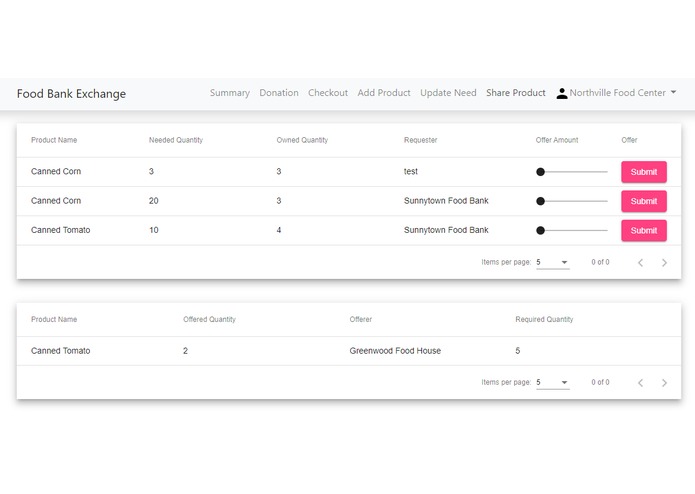Screen dimensions: 695x494
Task: Navigate to Checkout
Action: point(328,93)
